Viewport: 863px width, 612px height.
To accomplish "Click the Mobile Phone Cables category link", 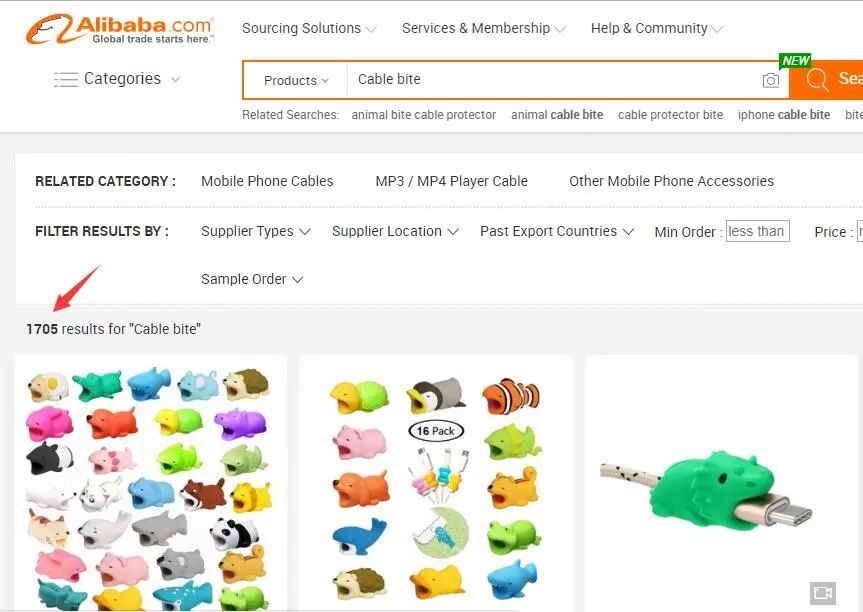I will [267, 181].
